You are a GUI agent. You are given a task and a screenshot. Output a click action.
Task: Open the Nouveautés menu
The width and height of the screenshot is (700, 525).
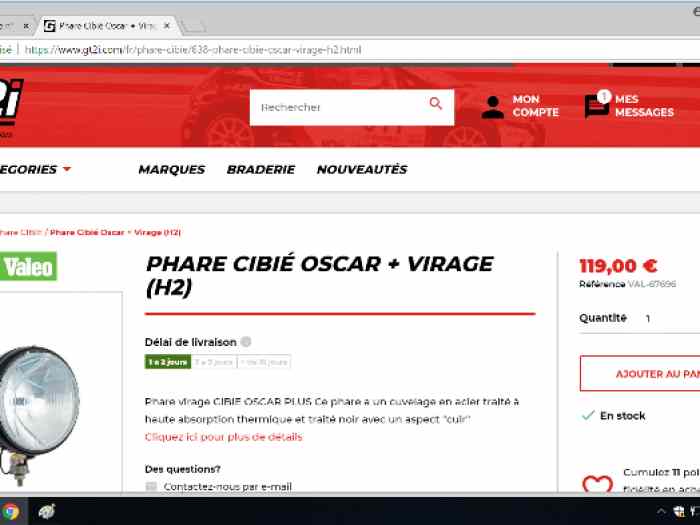(x=362, y=169)
